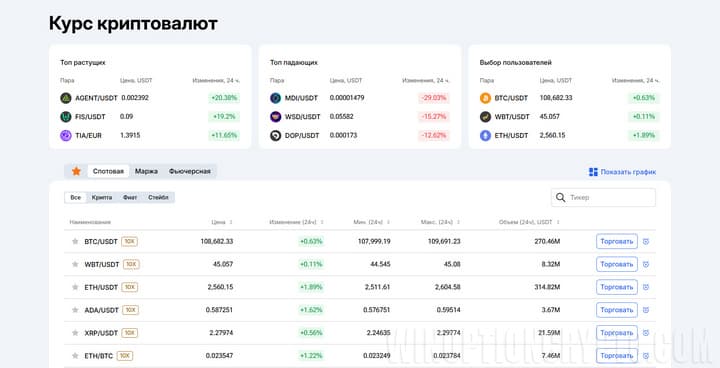Click Торговать button for ADA/USDT

617,310
